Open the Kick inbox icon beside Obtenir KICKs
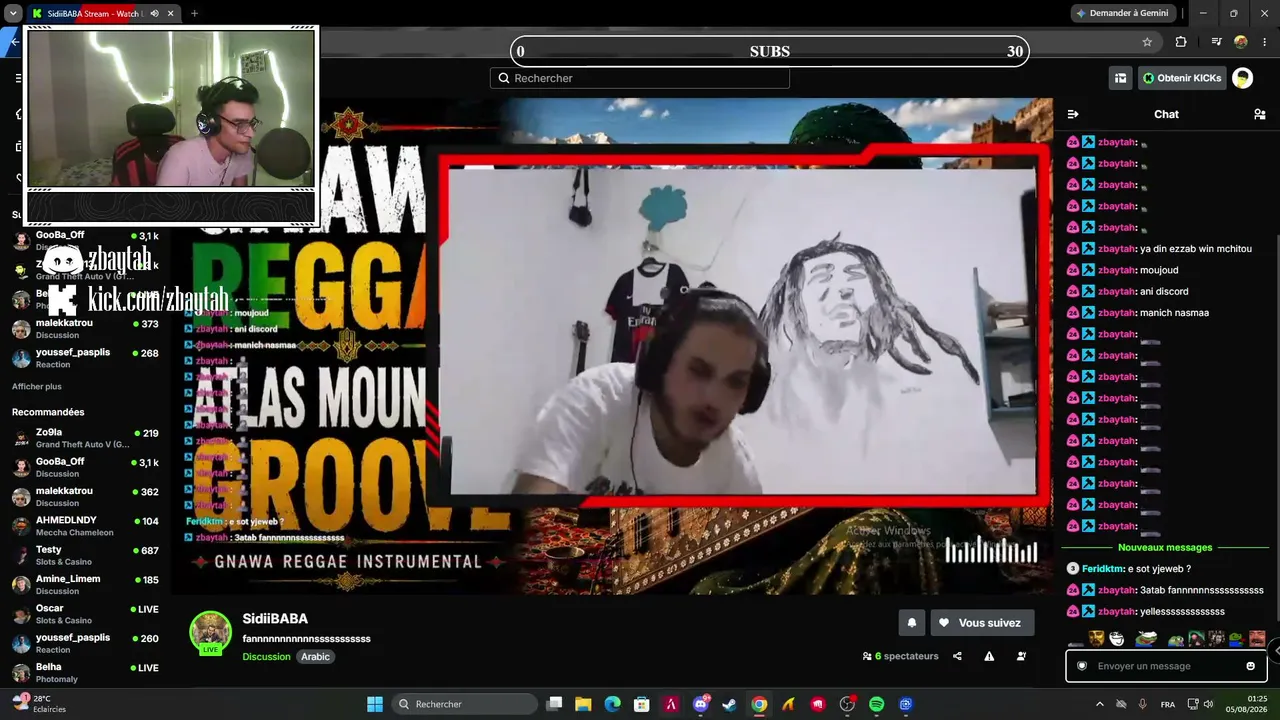1280x720 pixels. coord(1120,78)
